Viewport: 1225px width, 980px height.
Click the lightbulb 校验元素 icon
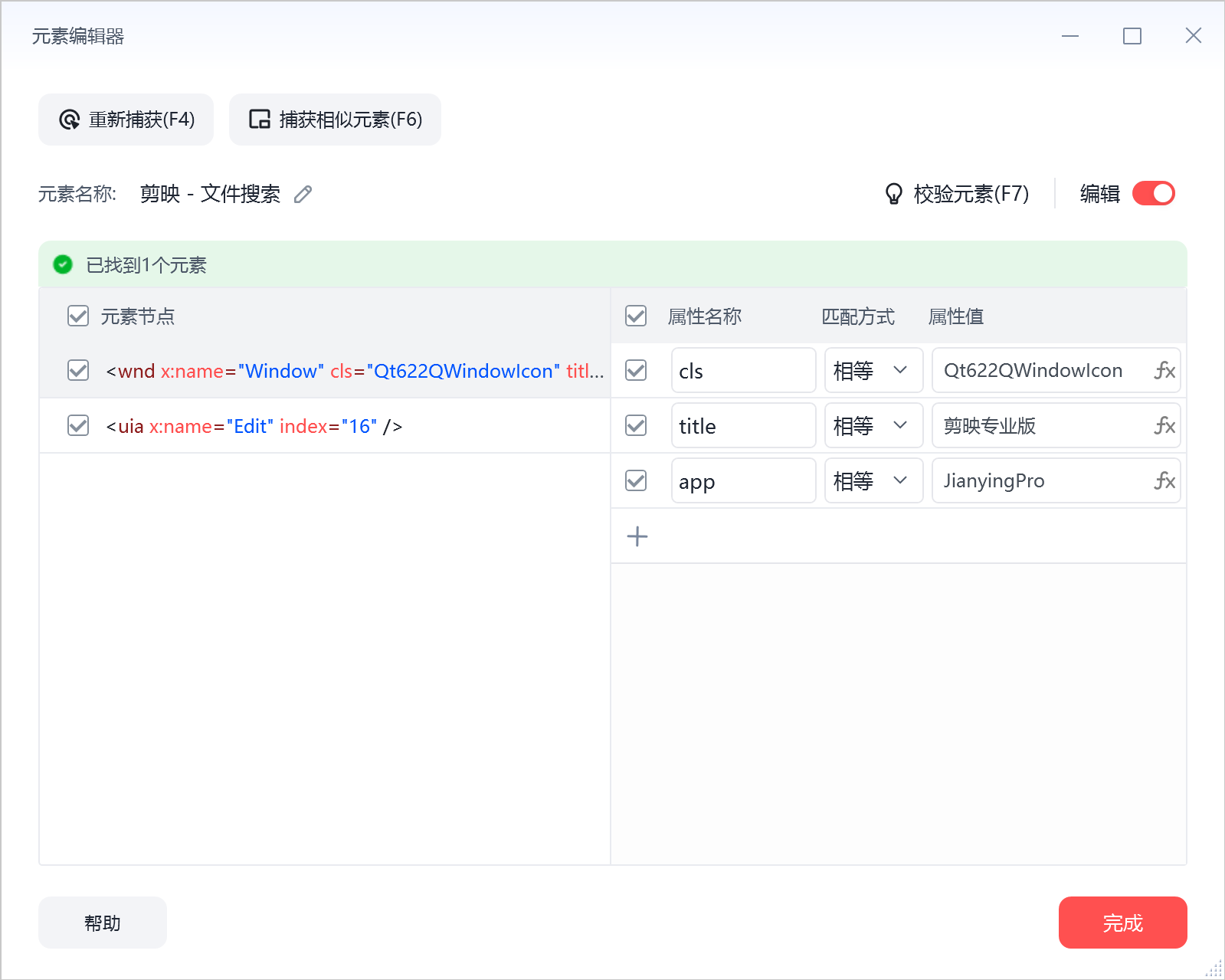pos(893,194)
